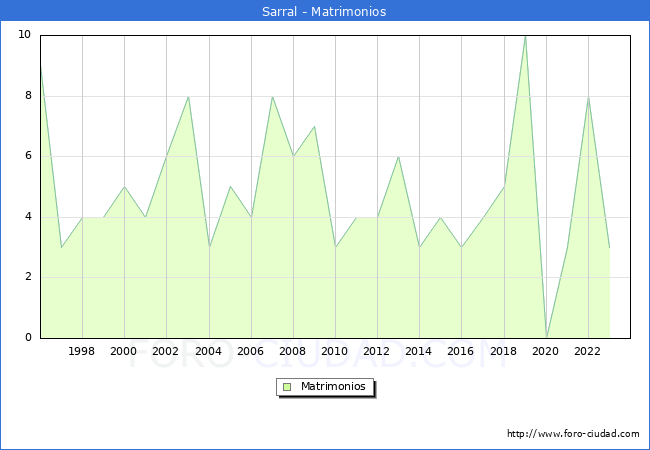
Task: Click the y-axis value 8
Action: 28,95
